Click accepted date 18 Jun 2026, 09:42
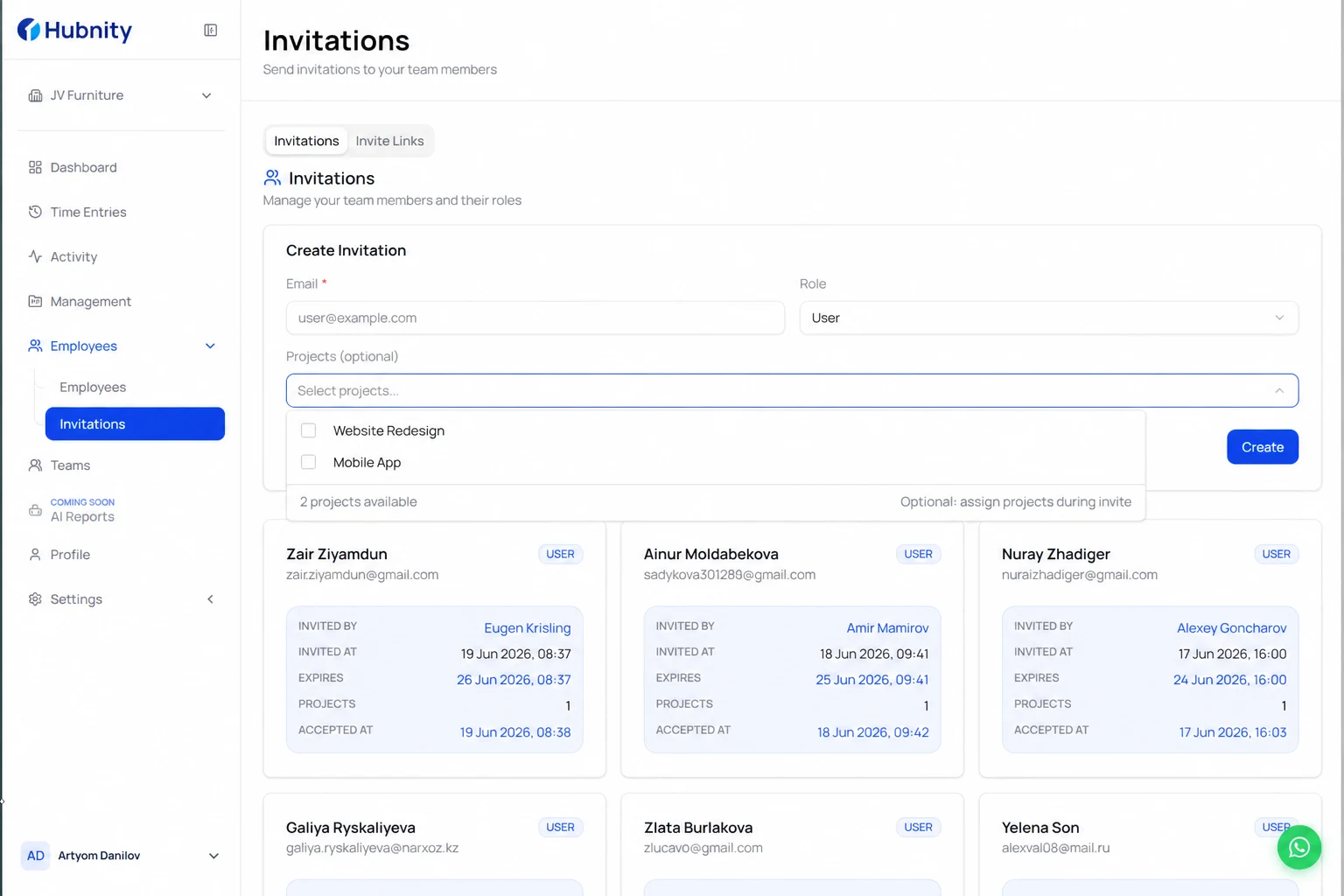This screenshot has width=1344, height=896. [873, 732]
